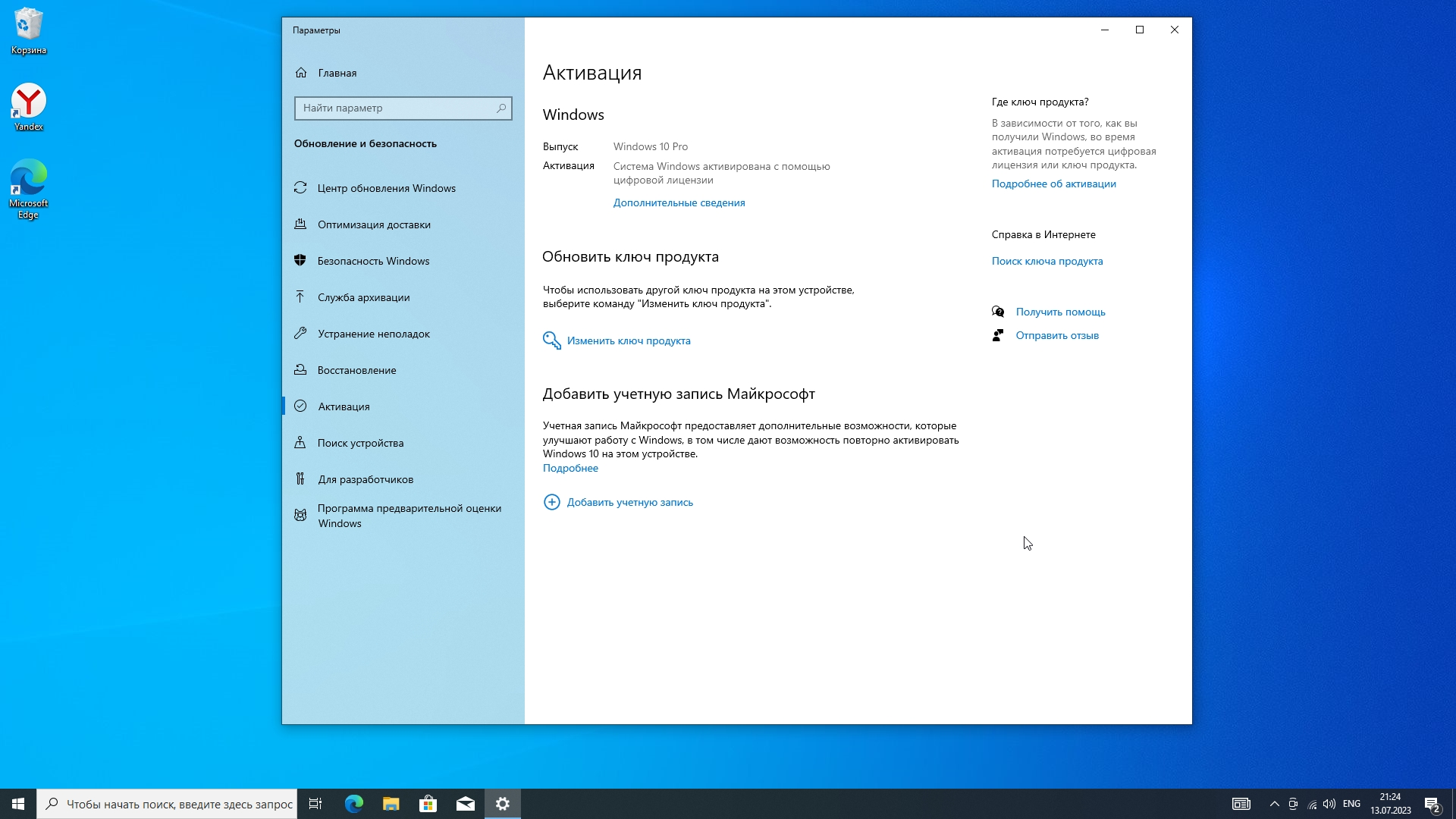Select Оптимизация доставки in sidebar
This screenshot has width=1456, height=819.
click(373, 224)
